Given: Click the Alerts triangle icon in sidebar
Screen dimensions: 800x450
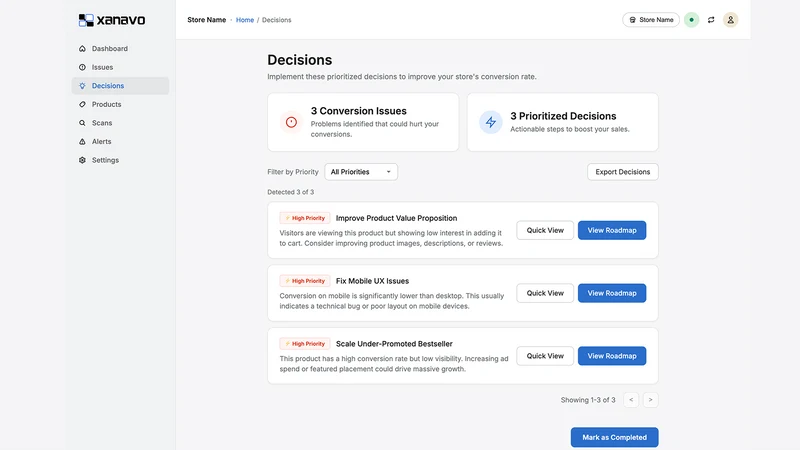Looking at the screenshot, I should [82, 141].
